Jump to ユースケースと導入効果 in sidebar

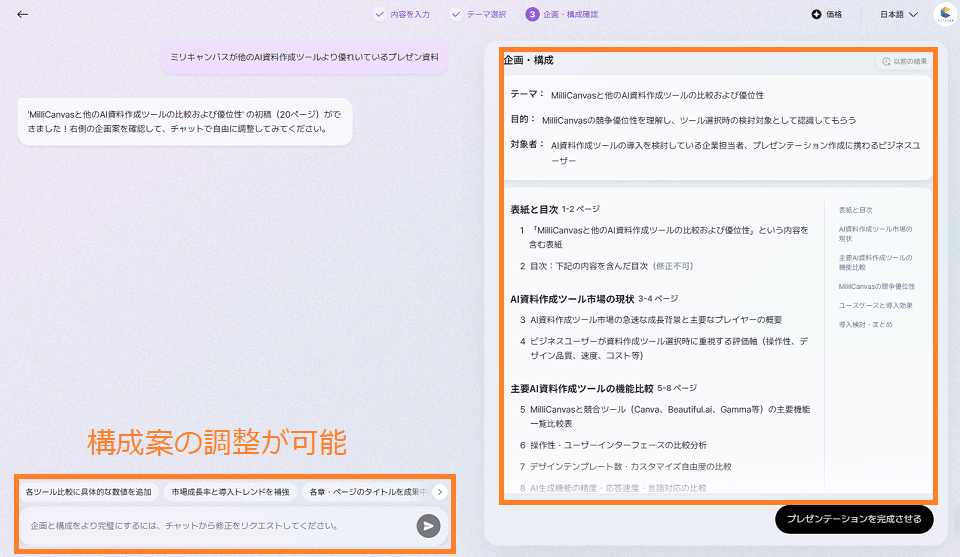click(876, 305)
